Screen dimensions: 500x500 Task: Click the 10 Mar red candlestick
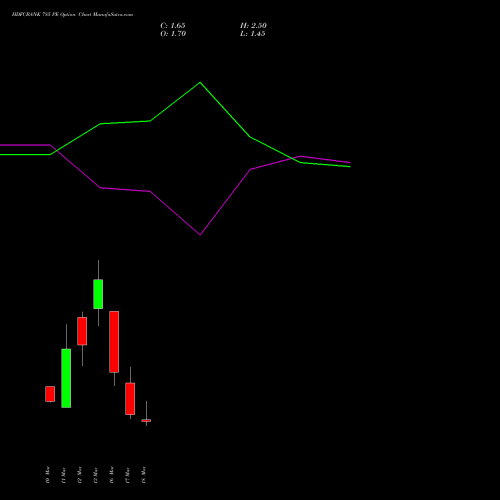tap(50, 394)
